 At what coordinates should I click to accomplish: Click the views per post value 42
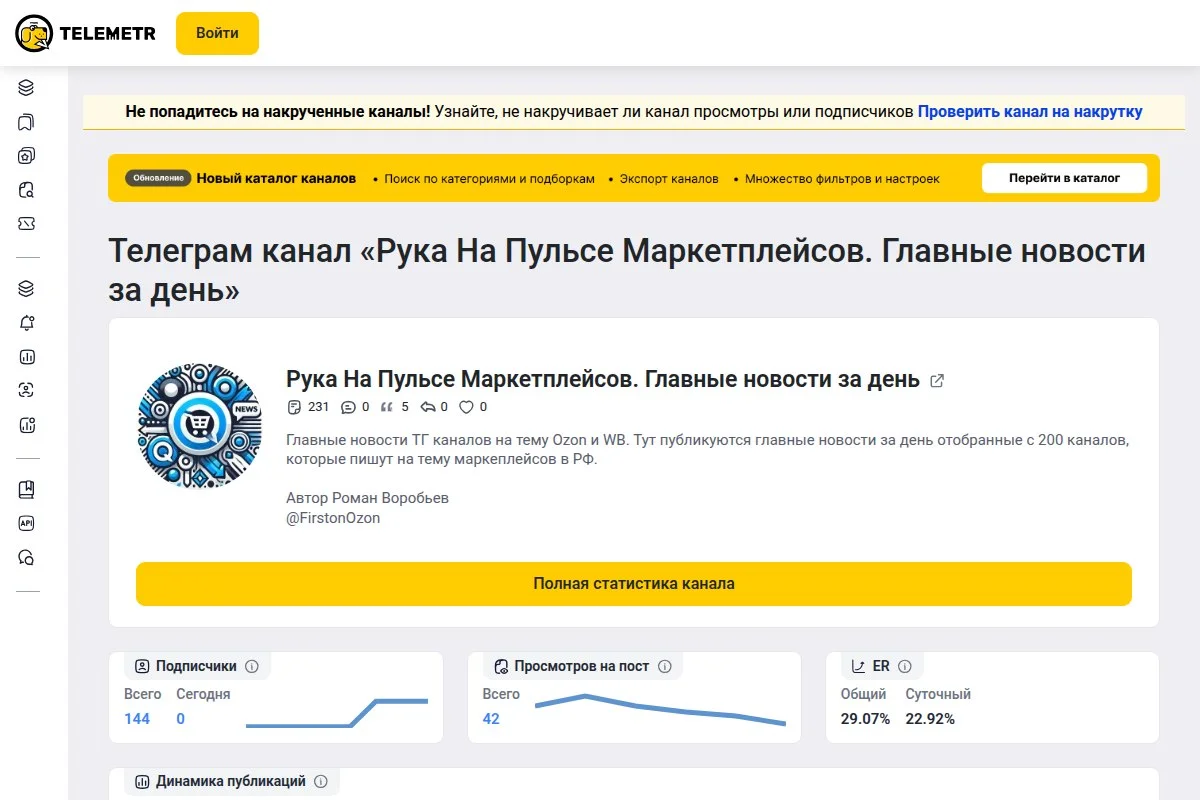tap(491, 719)
